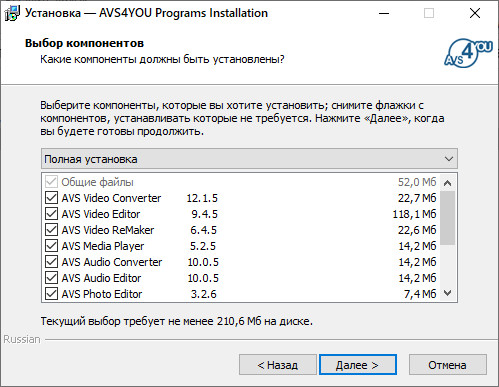The height and width of the screenshot is (387, 499).
Task: Click the component list scroll up arrow
Action: (x=448, y=183)
